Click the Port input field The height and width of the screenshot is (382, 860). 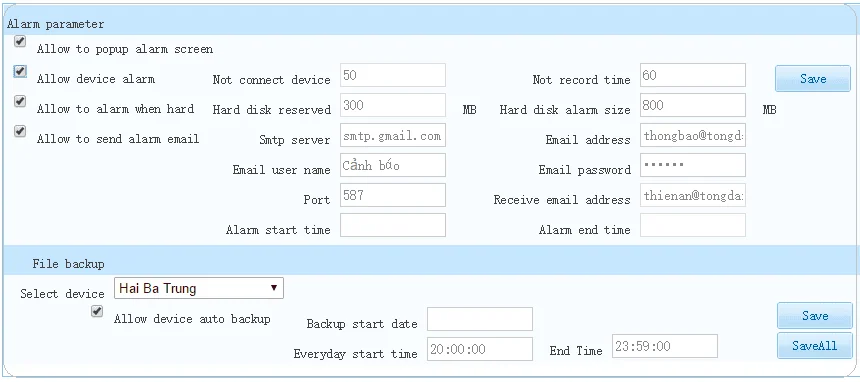pos(393,195)
